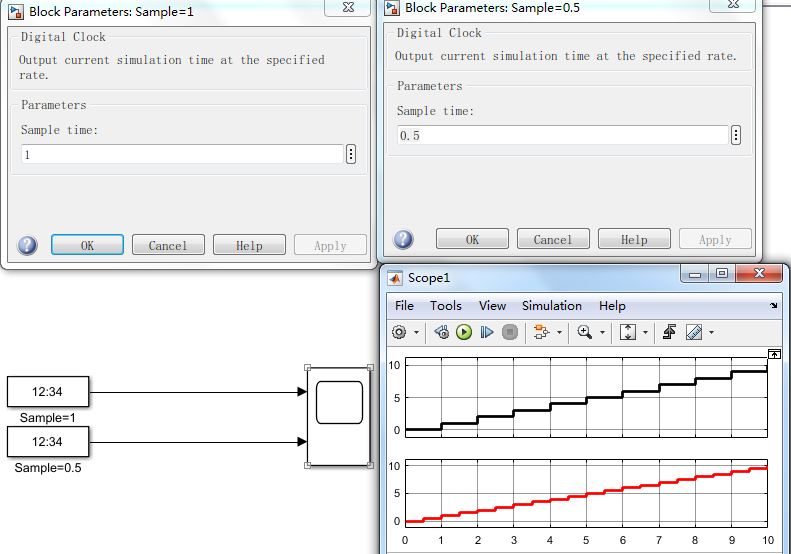Toggle the cursor measurements ruler tool
The height and width of the screenshot is (554, 791).
click(694, 333)
